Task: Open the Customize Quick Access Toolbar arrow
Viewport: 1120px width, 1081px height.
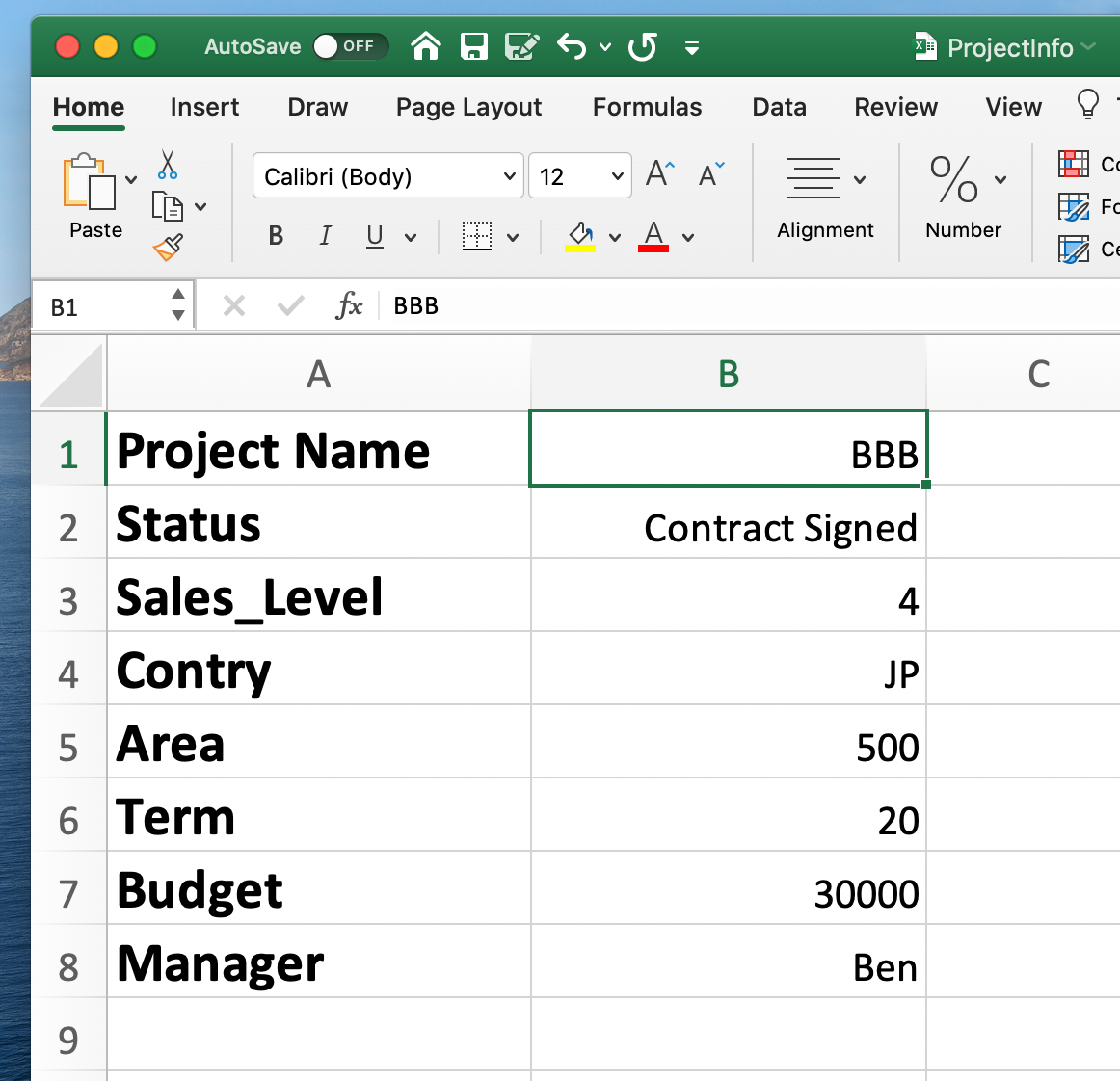Action: pos(691,48)
